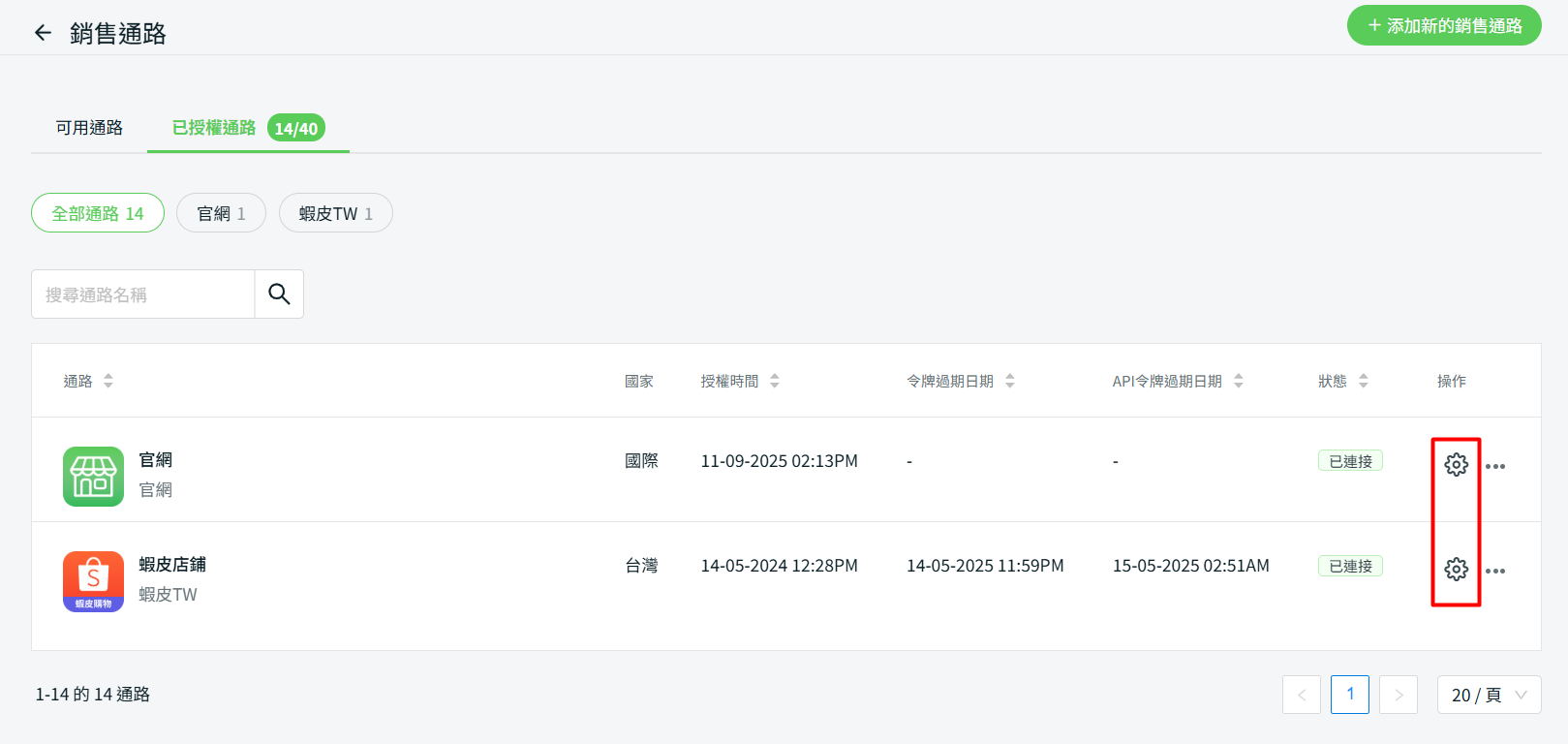This screenshot has width=1568, height=744.
Task: Go to next page arrow
Action: point(1398,695)
